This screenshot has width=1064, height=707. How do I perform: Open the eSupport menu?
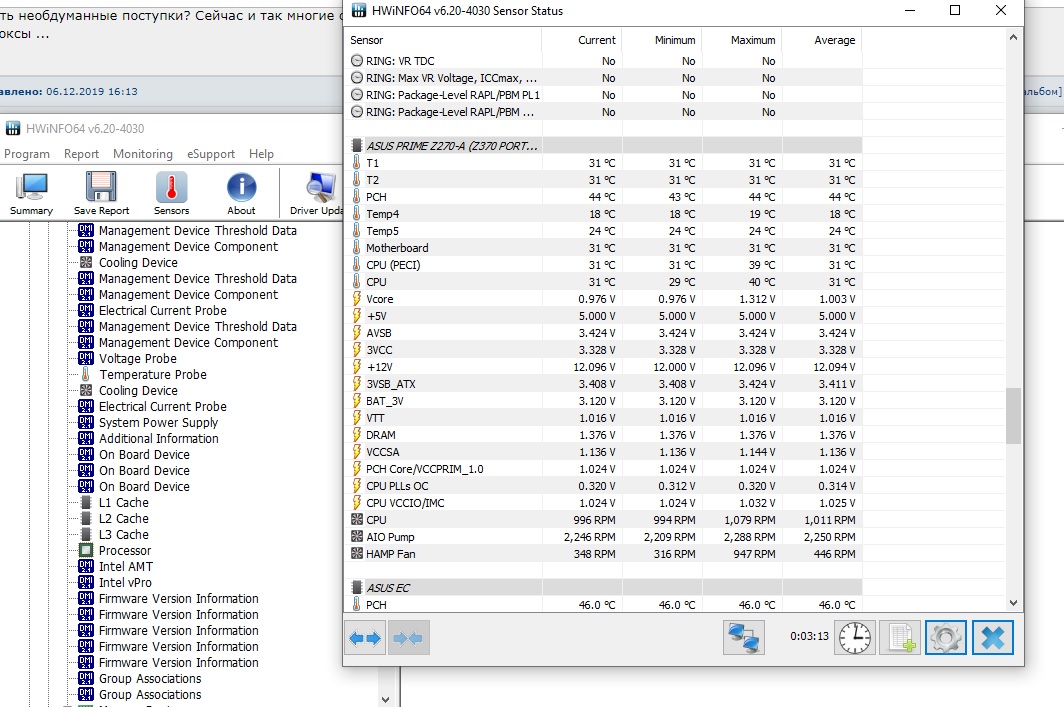[x=211, y=154]
